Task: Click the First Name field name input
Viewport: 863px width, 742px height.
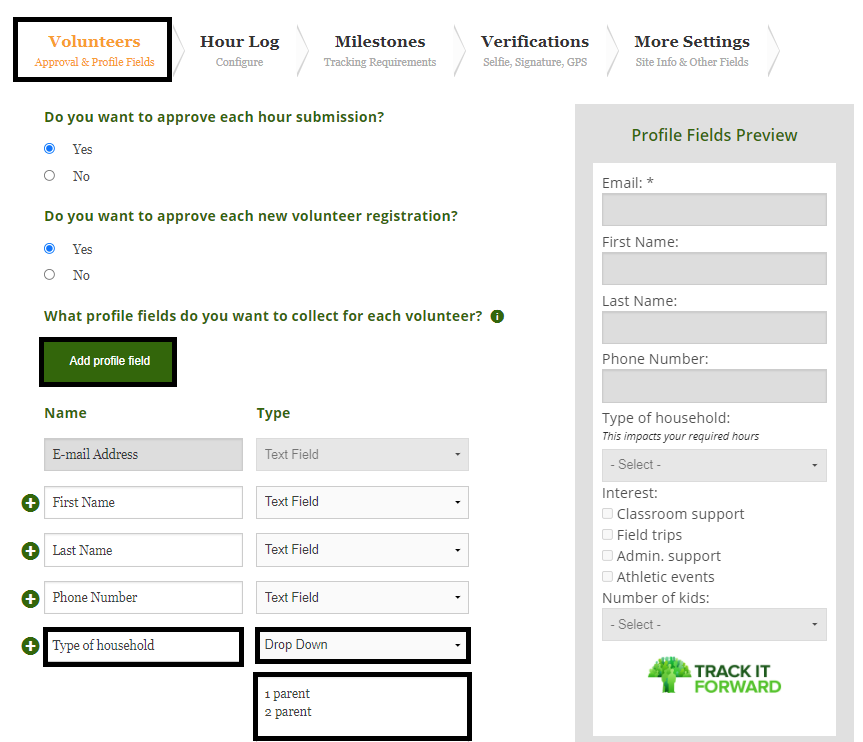Action: 143,502
